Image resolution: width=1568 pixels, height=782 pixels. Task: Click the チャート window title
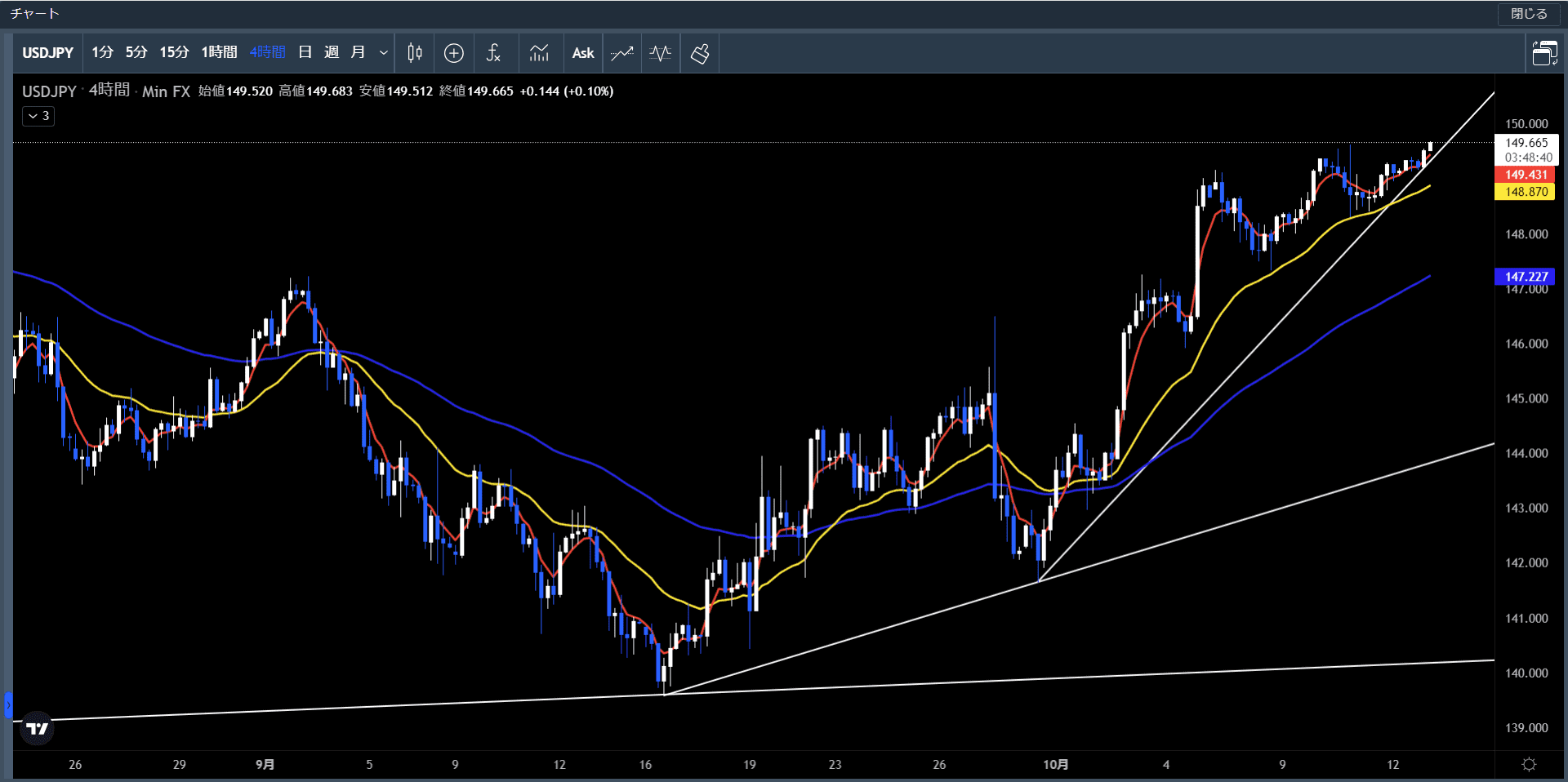click(x=34, y=14)
